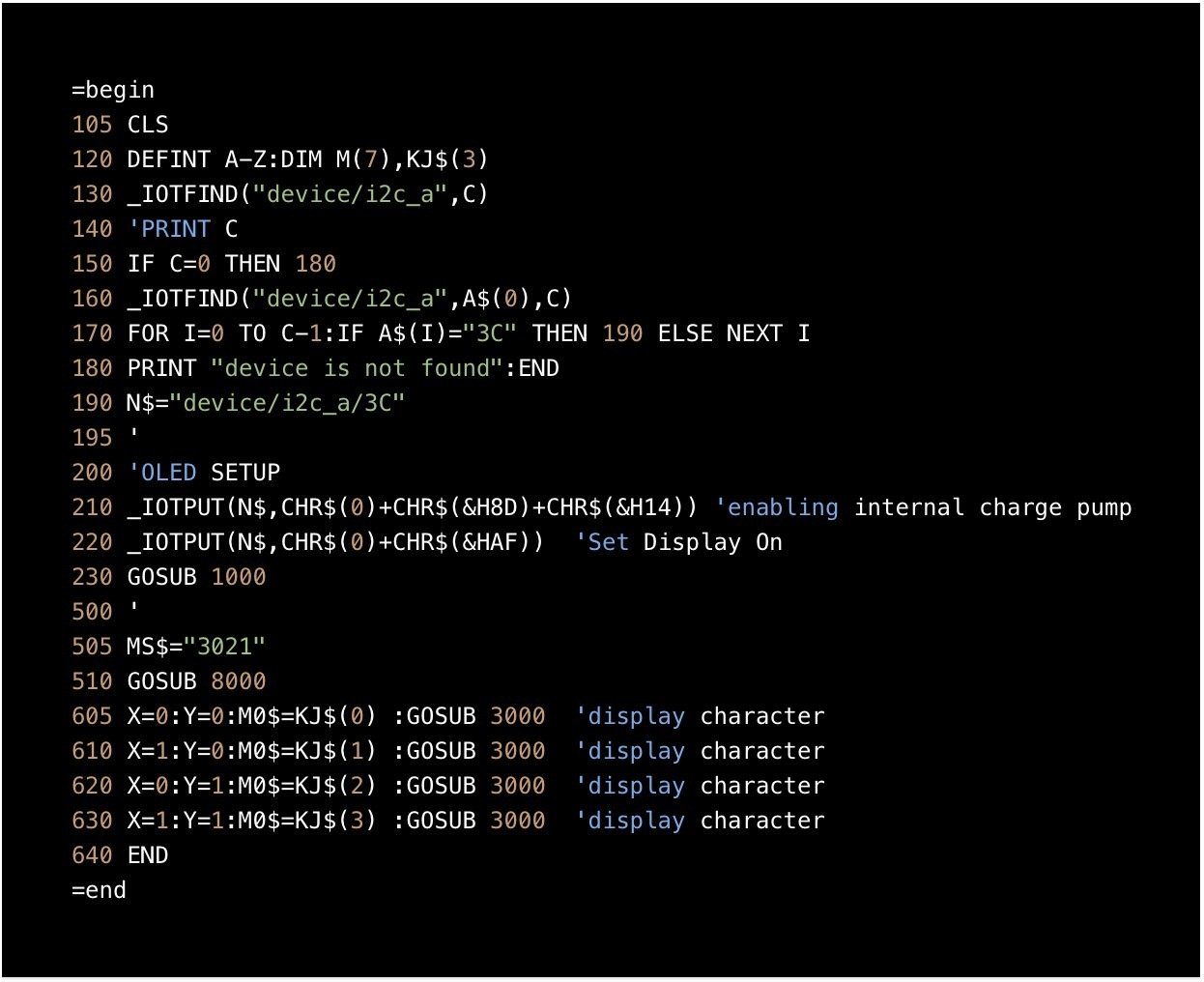The width and height of the screenshot is (1204, 982).
Task: Click line number 620
Action: [x=92, y=786]
